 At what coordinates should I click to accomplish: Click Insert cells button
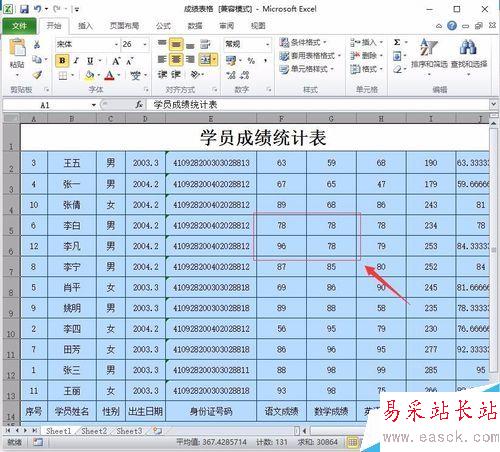[x=366, y=42]
